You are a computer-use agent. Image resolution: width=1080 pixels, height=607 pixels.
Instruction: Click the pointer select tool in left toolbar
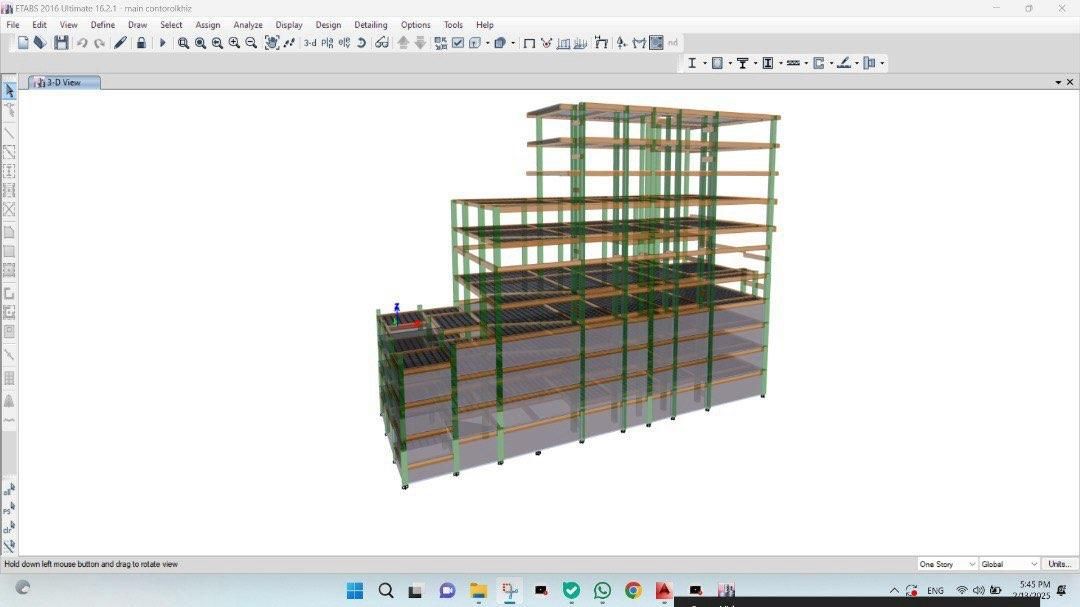[9, 91]
